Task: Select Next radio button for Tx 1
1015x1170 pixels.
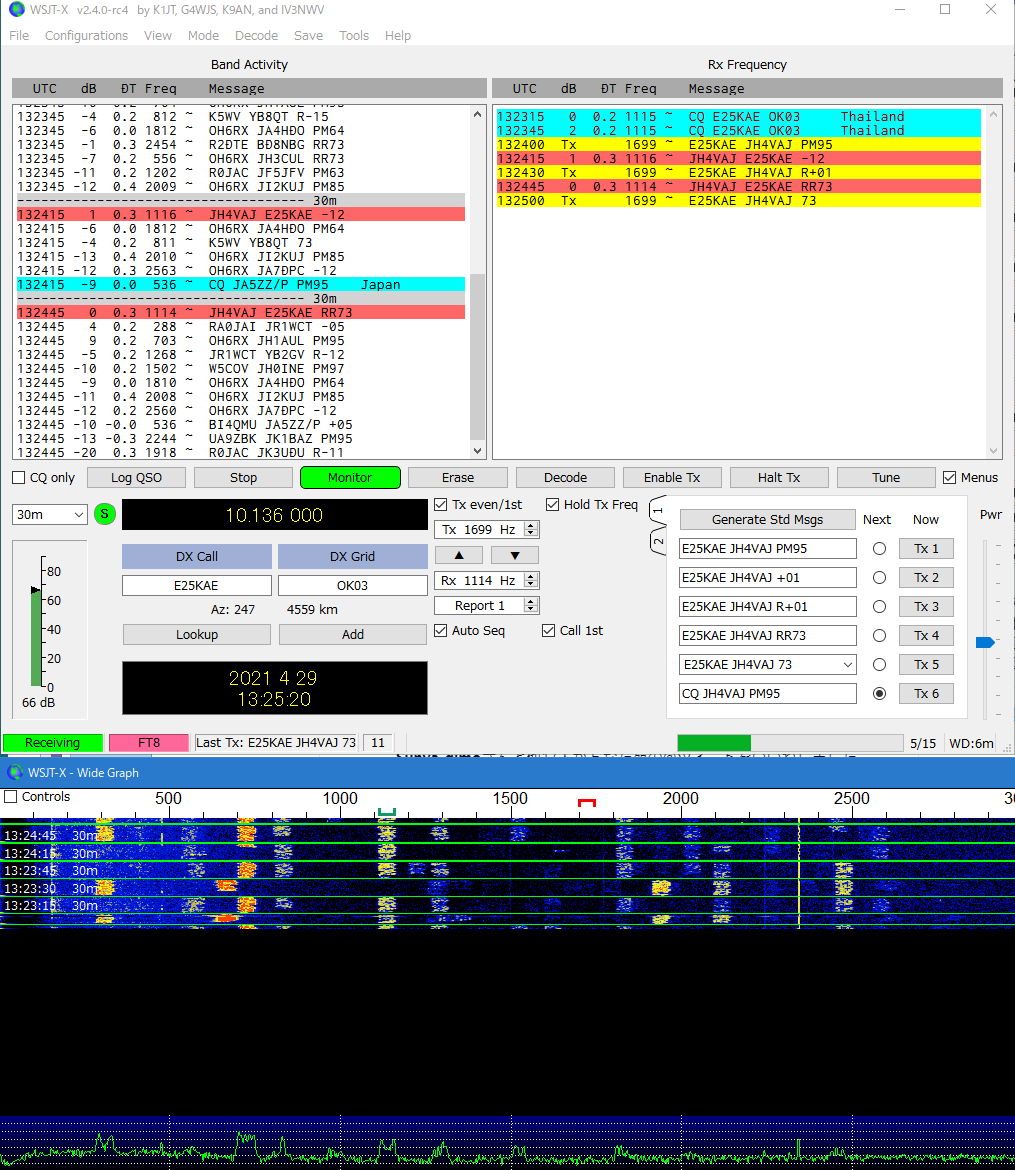Action: point(879,549)
